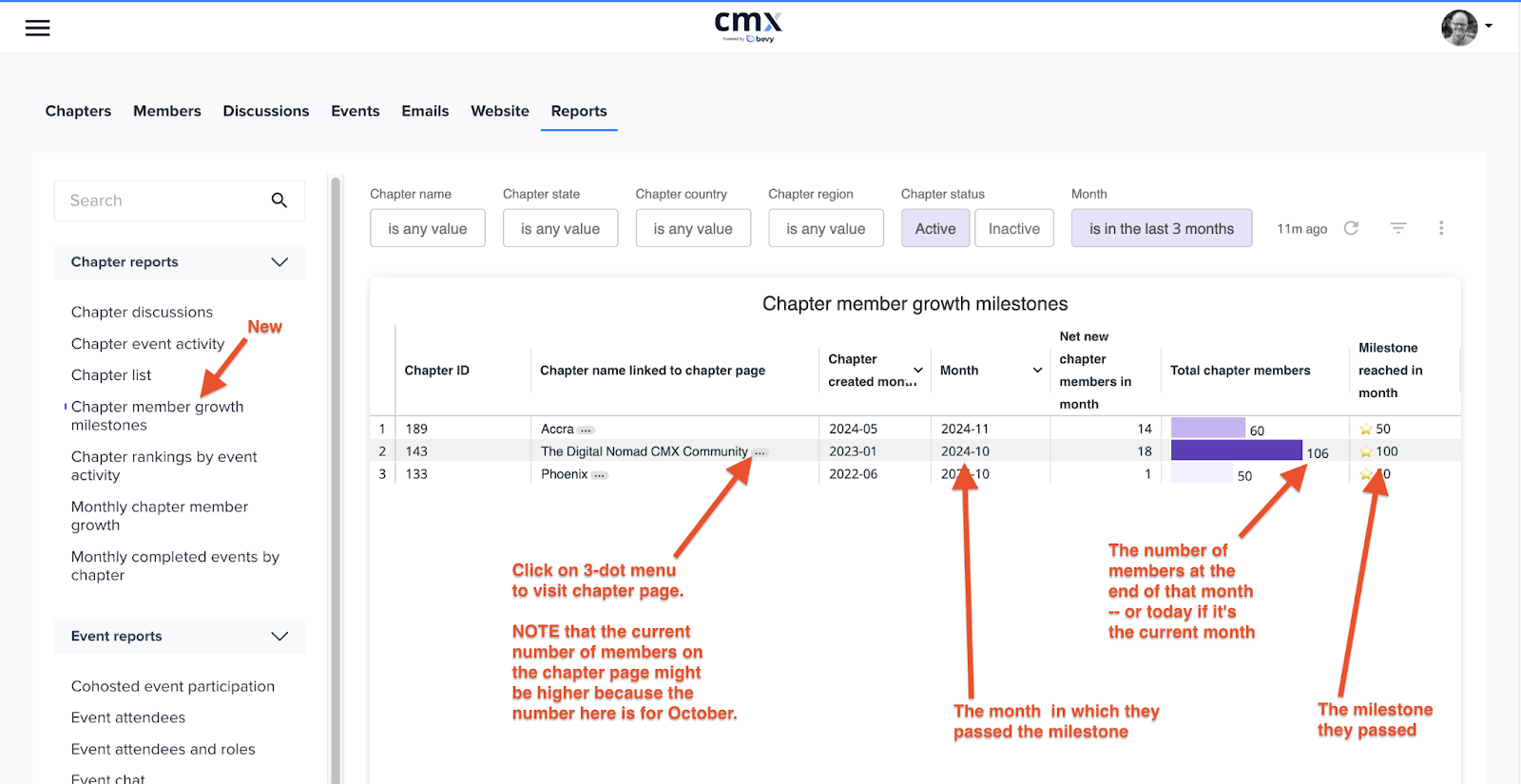Refresh the report data
Image resolution: width=1521 pixels, height=784 pixels.
click(x=1351, y=228)
